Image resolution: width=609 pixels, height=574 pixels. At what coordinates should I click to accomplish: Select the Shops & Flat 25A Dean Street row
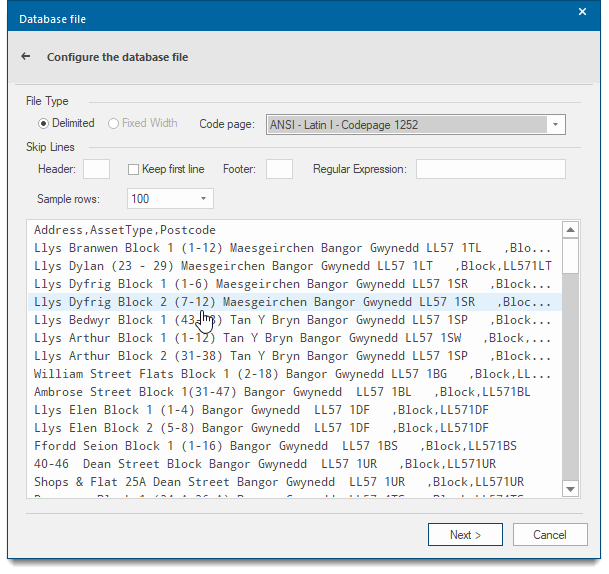295,482
